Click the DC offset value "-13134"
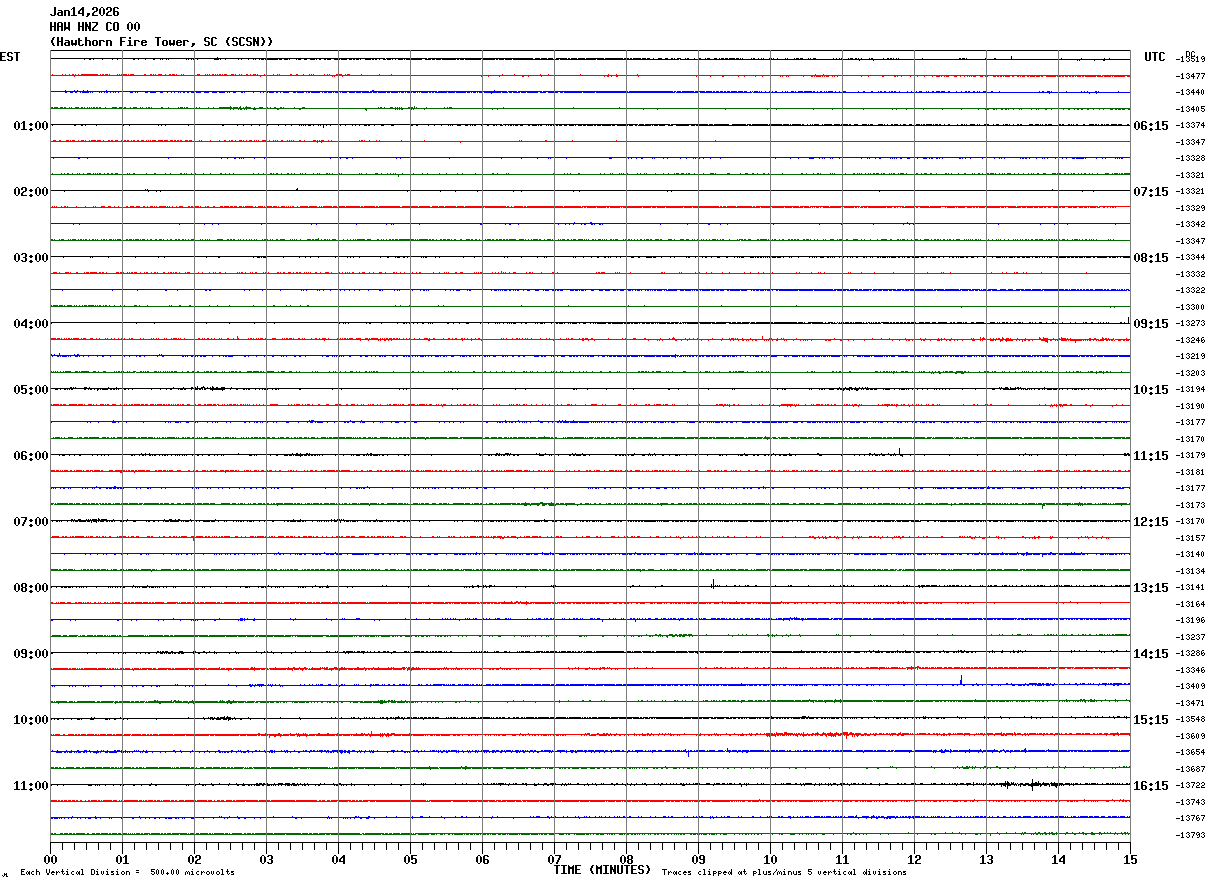This screenshot has width=1210, height=886. 1191,571
